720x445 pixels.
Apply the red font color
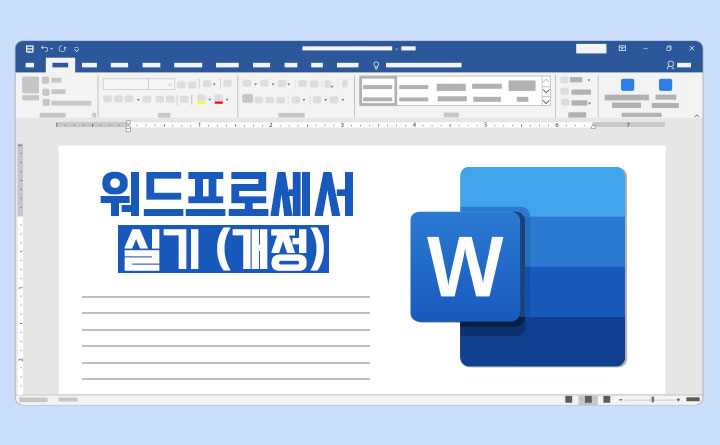tap(219, 99)
